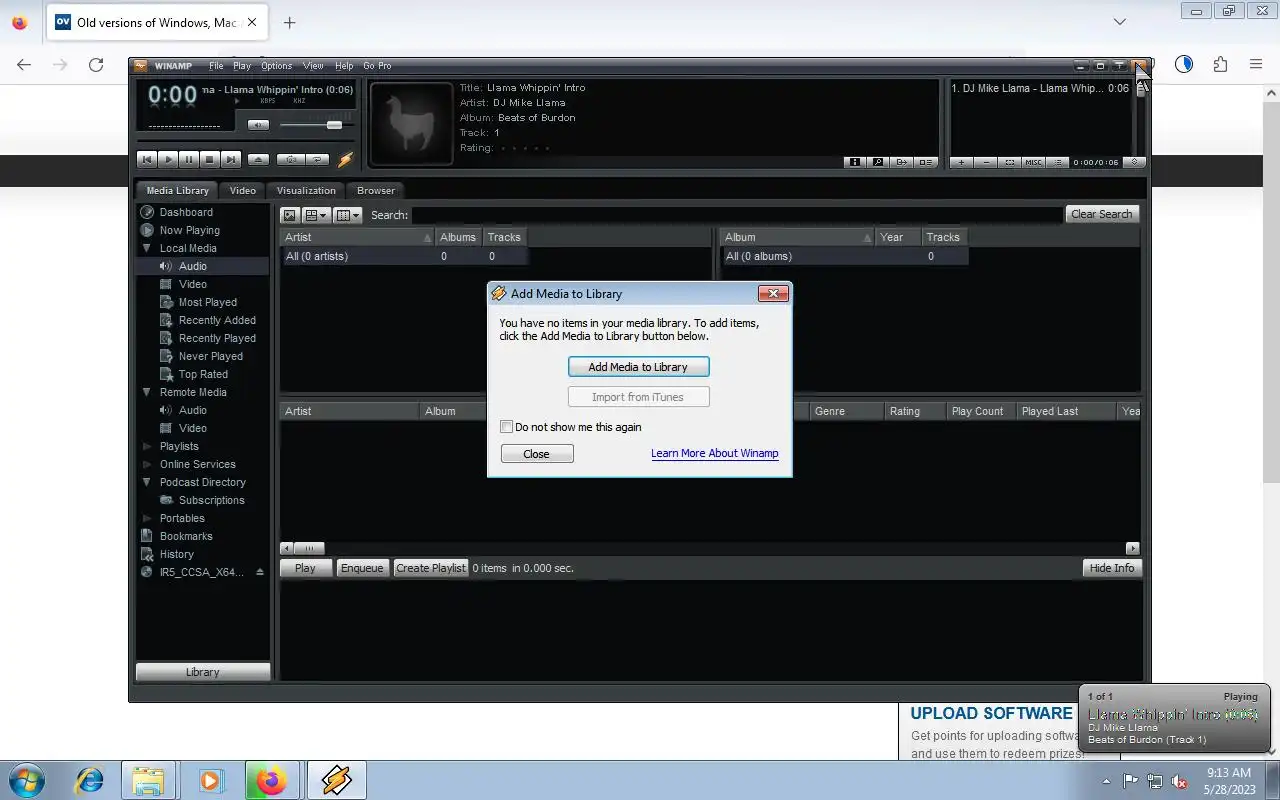
Task: Start playback with the Play button
Action: click(x=168, y=159)
